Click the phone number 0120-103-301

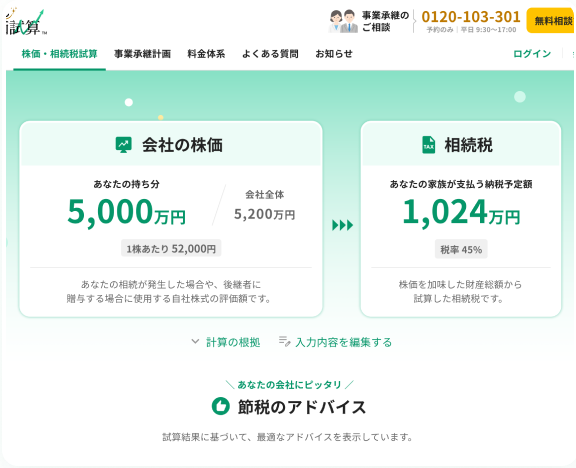[x=471, y=17]
